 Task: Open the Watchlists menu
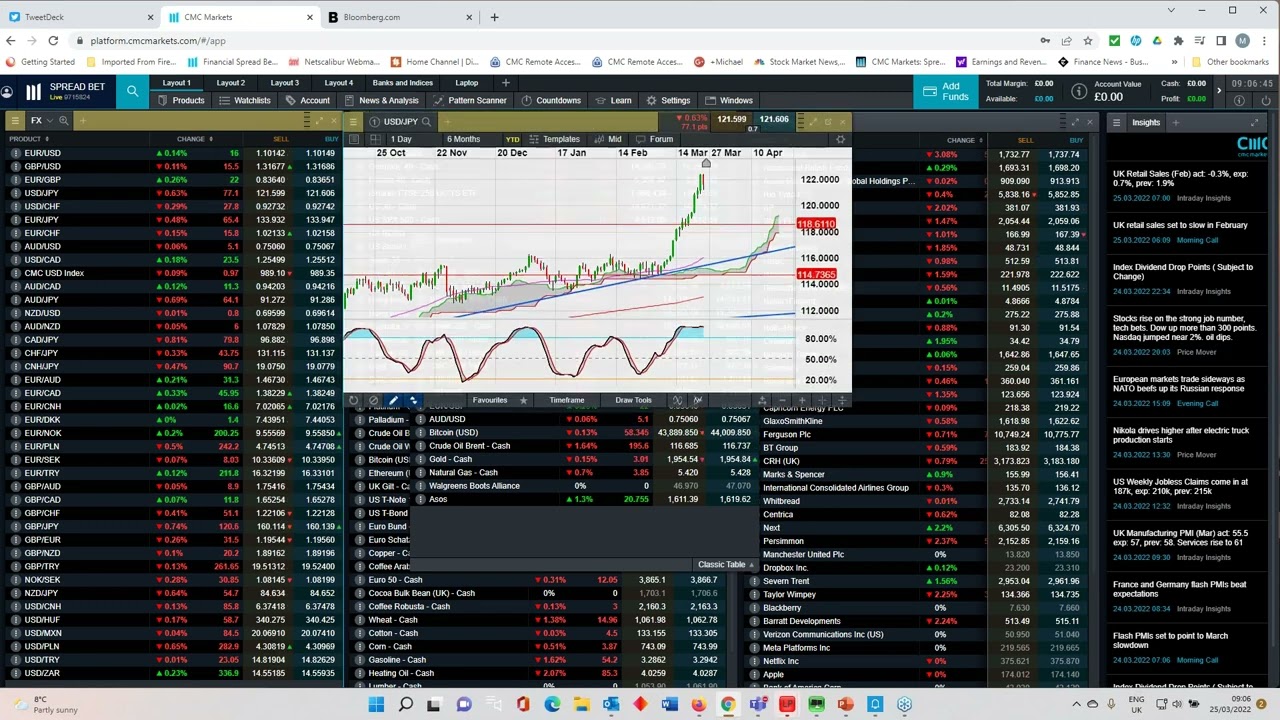click(x=244, y=100)
